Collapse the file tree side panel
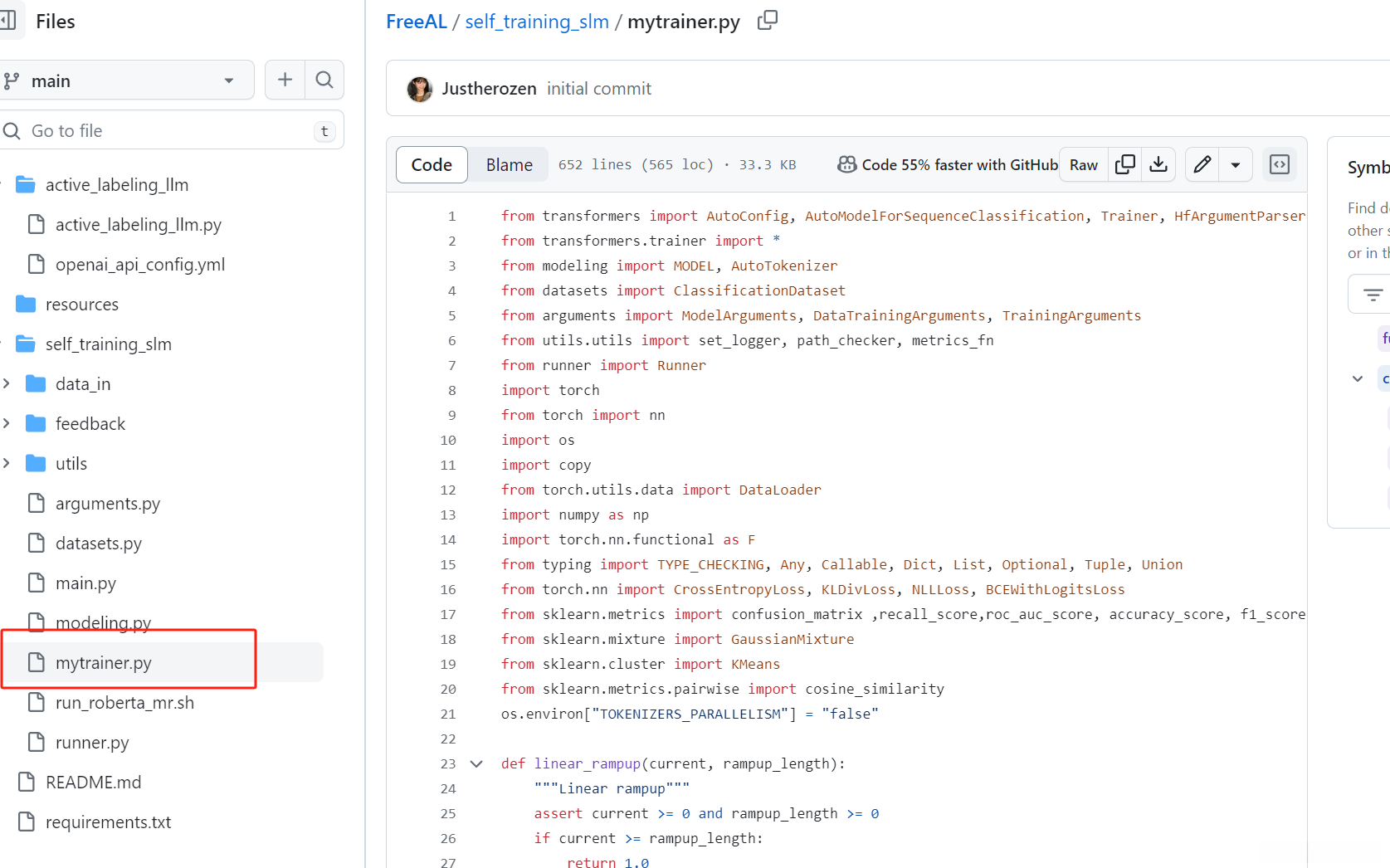This screenshot has height=868, width=1390. pos(7,21)
